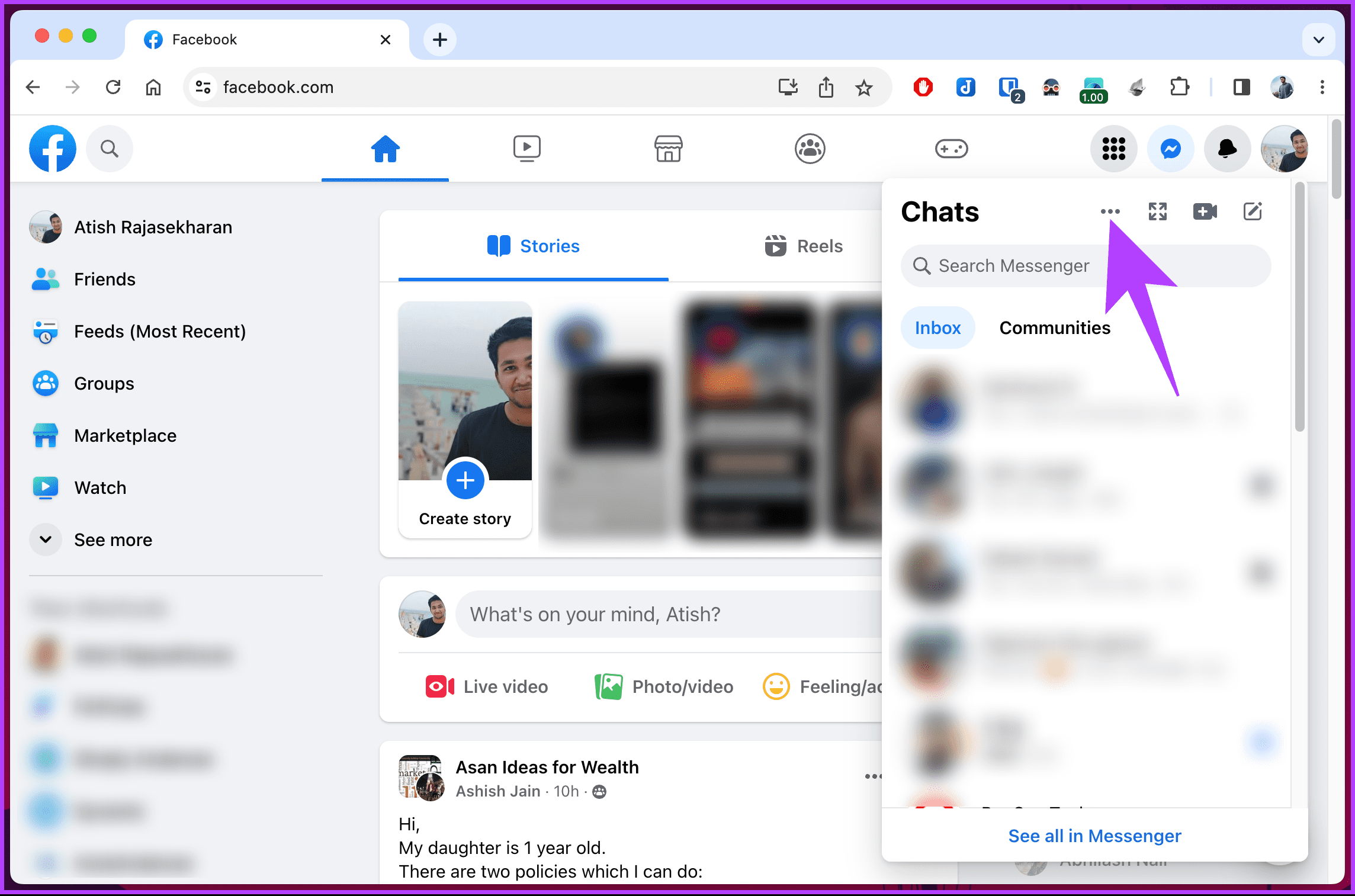
Task: Add a Photo/video to post
Action: click(x=664, y=687)
